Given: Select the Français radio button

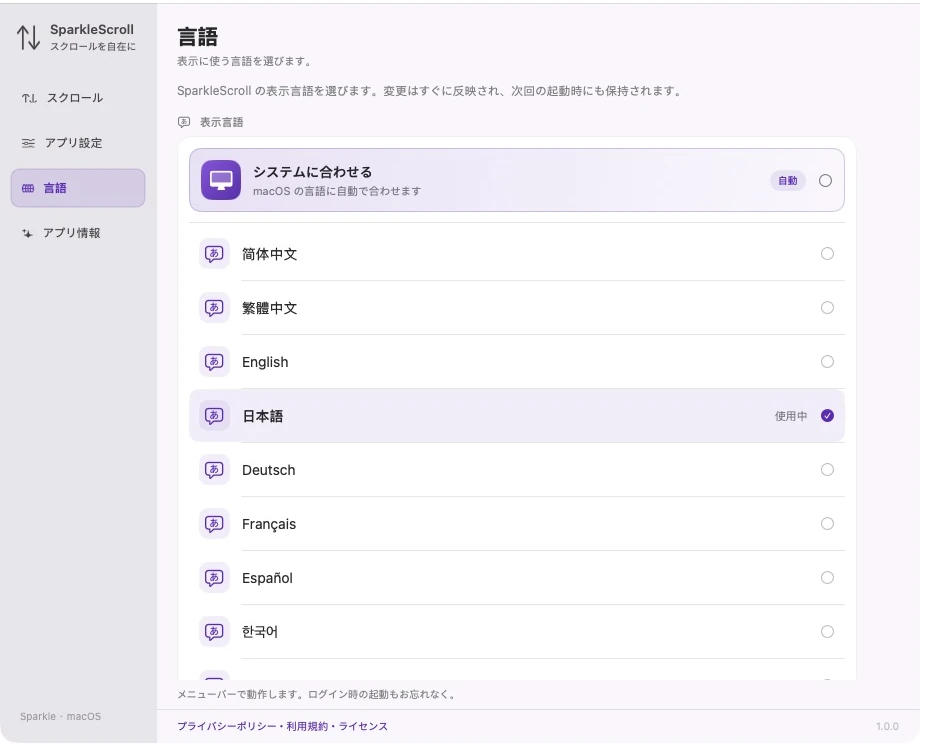Looking at the screenshot, I should coord(827,524).
